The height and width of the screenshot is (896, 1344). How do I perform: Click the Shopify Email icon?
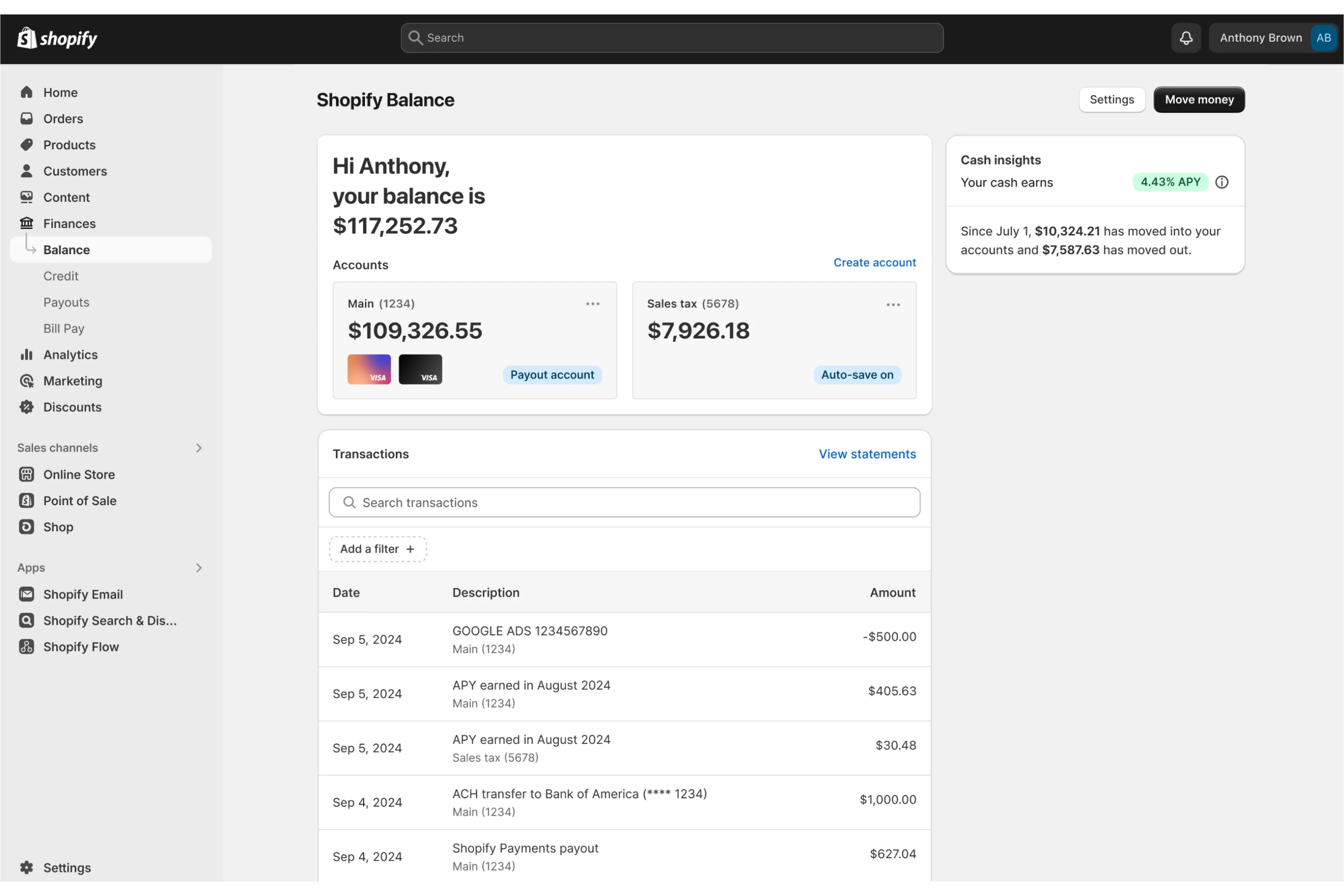pos(26,595)
